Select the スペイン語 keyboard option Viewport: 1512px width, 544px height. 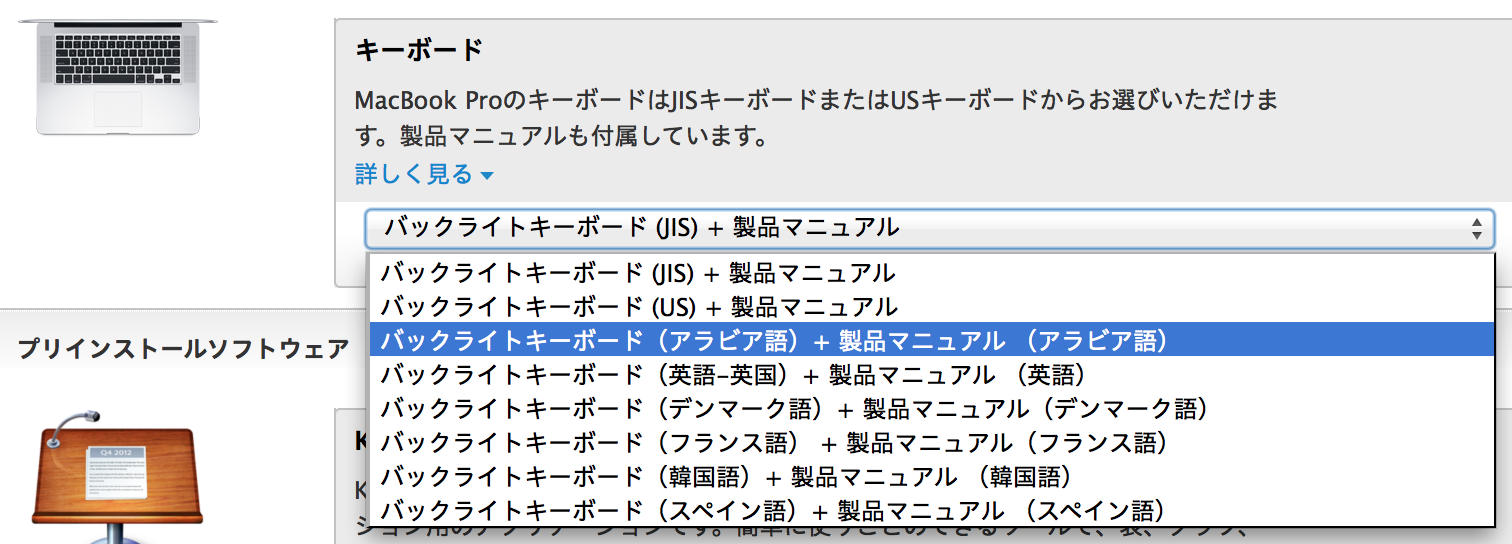(933, 510)
